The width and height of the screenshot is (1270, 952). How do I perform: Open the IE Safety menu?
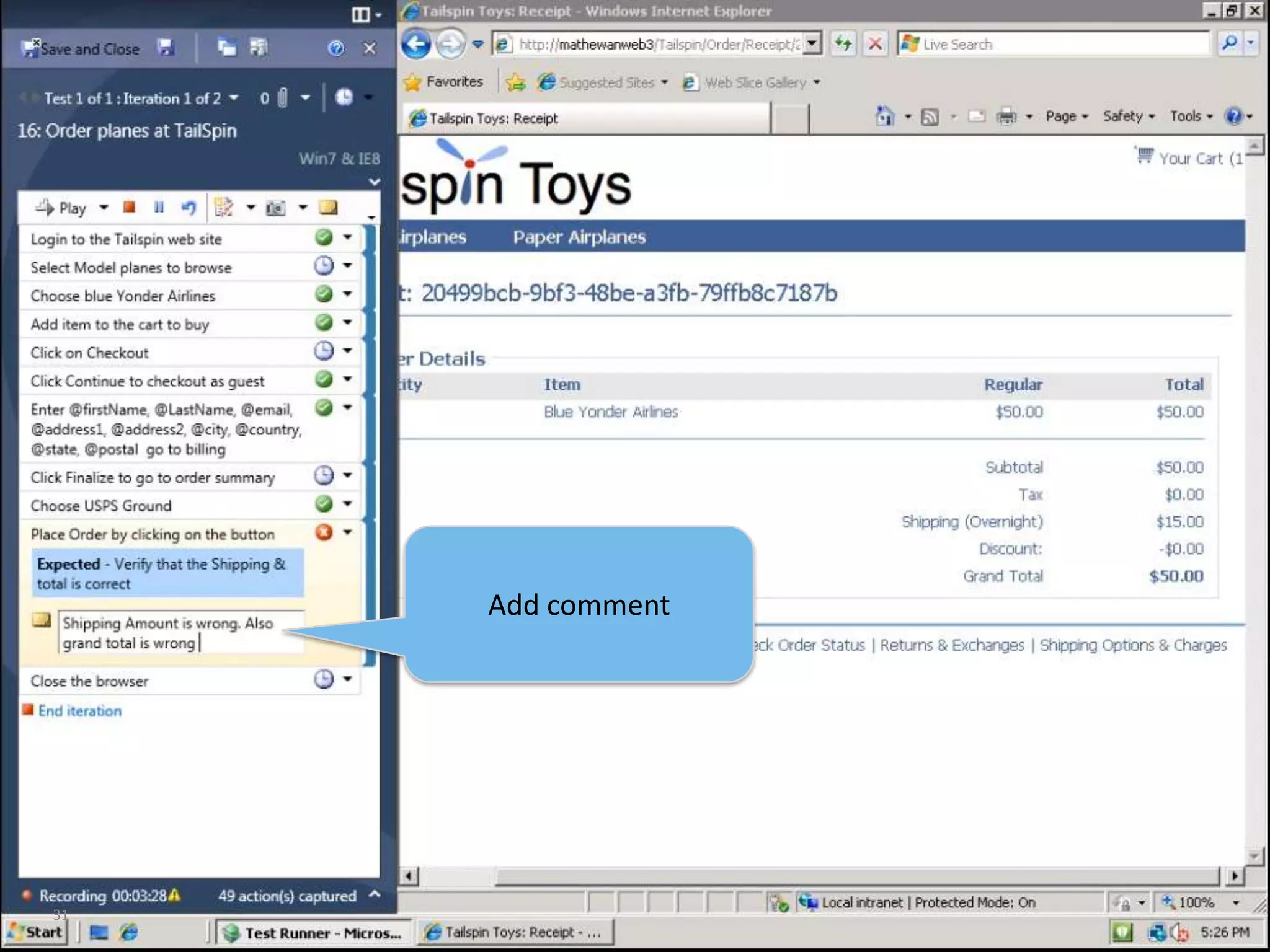click(x=1128, y=116)
